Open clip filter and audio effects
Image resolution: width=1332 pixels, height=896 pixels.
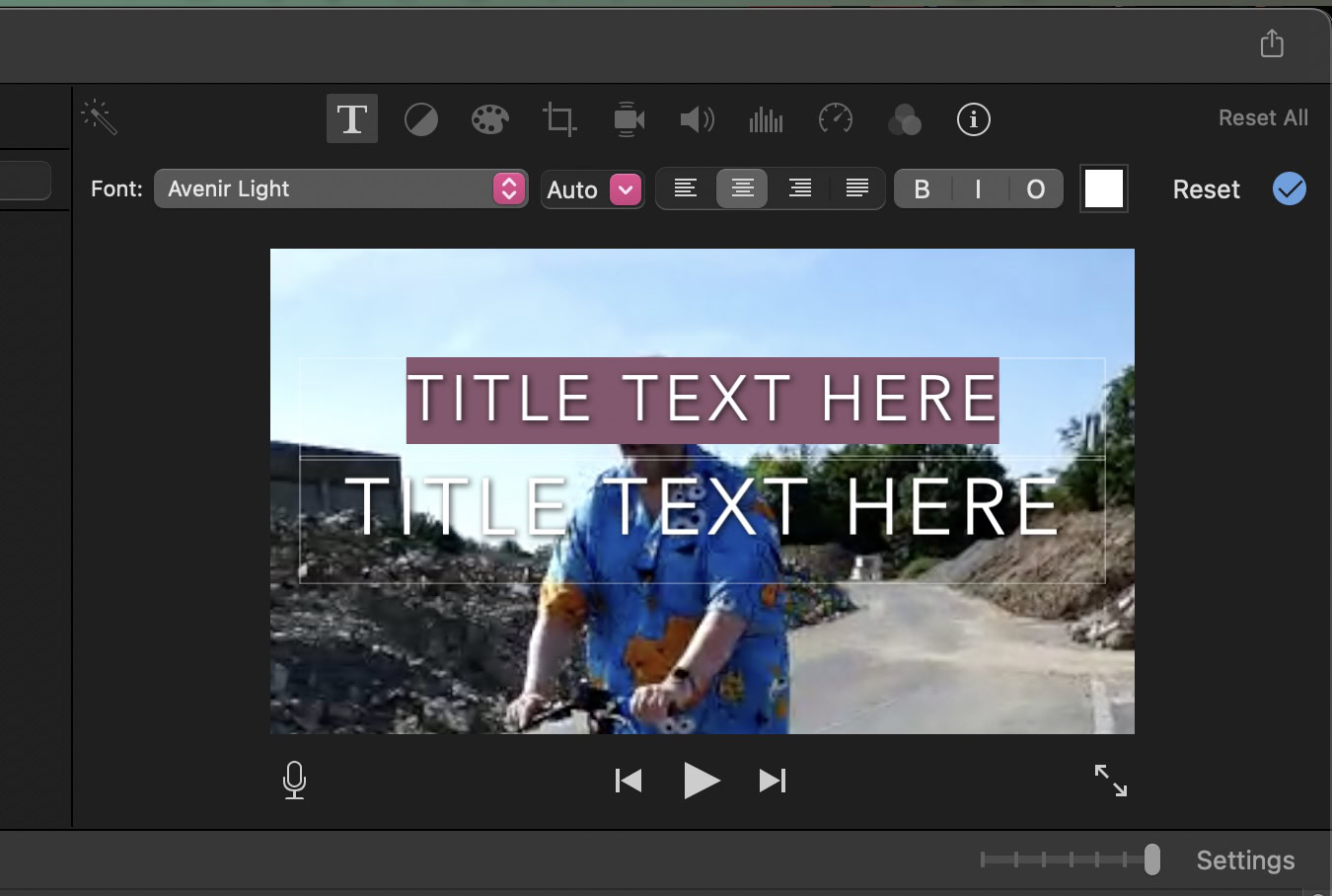[x=905, y=120]
